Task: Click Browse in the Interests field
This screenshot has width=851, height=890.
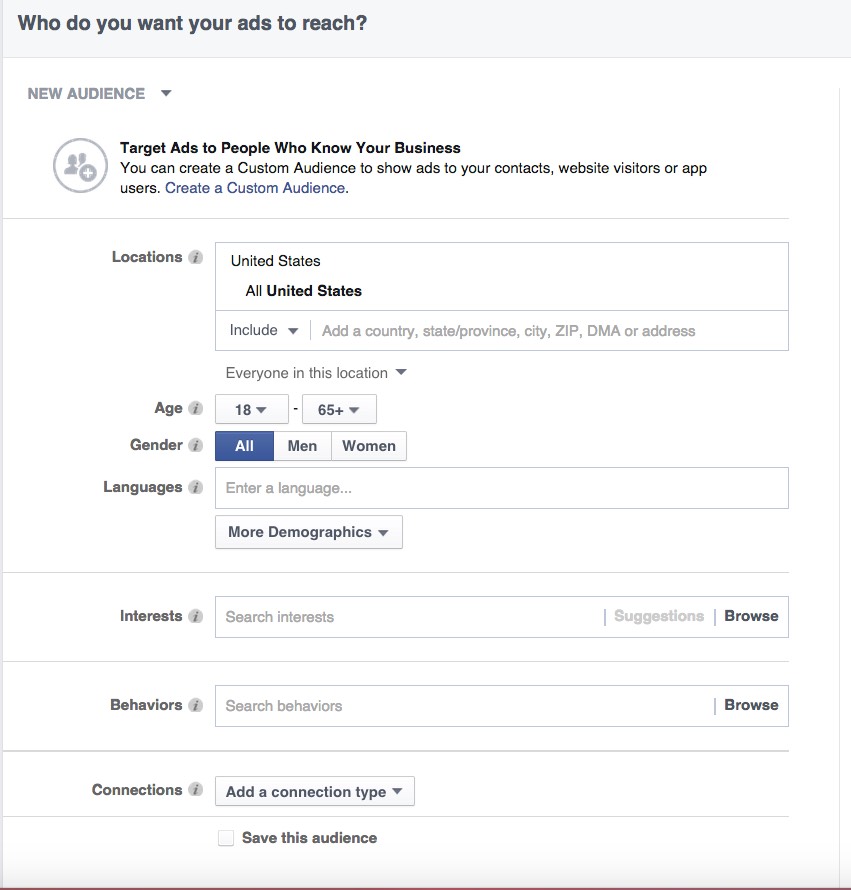Action: pos(751,617)
